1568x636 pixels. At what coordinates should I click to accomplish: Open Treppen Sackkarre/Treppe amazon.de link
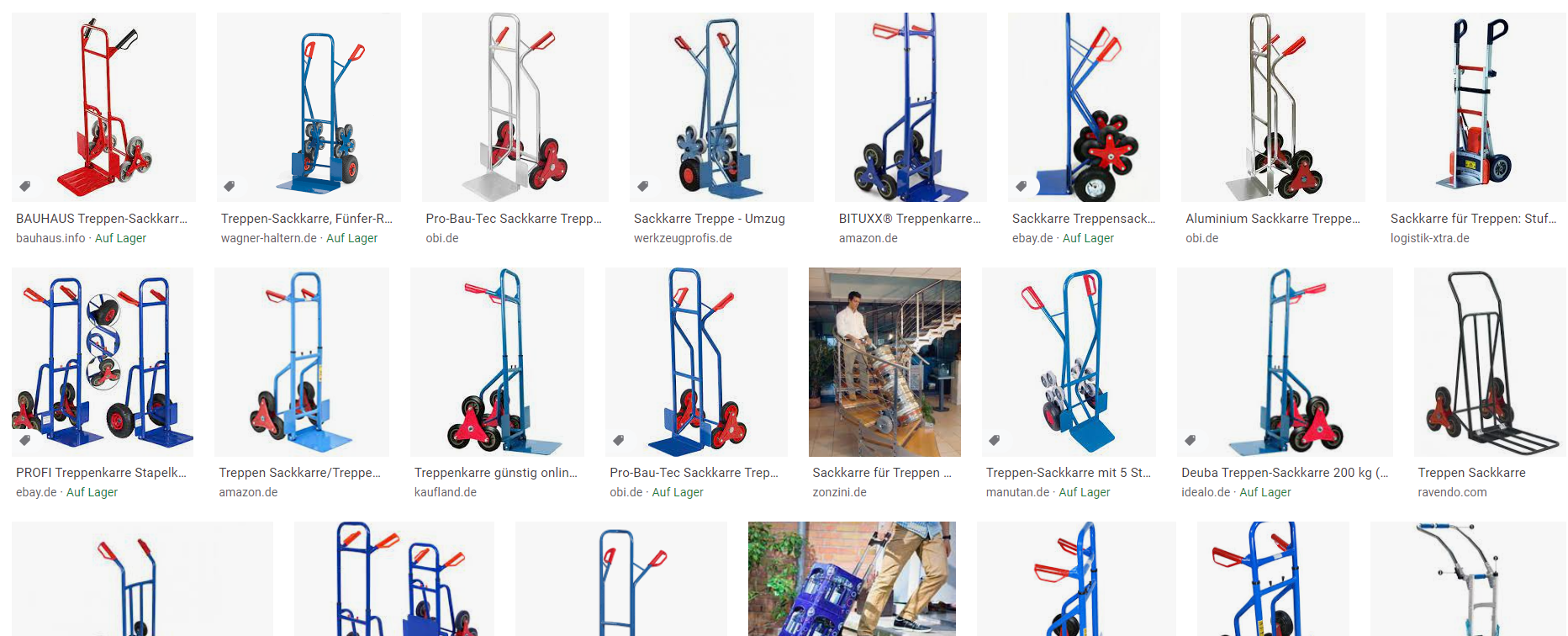(x=300, y=473)
